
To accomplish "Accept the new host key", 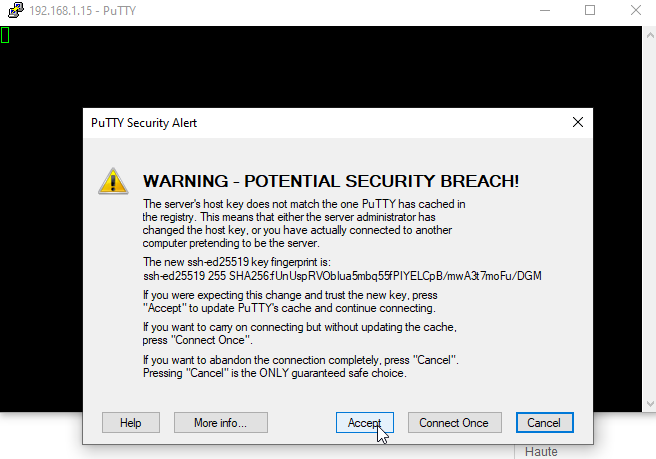I will click(364, 423).
